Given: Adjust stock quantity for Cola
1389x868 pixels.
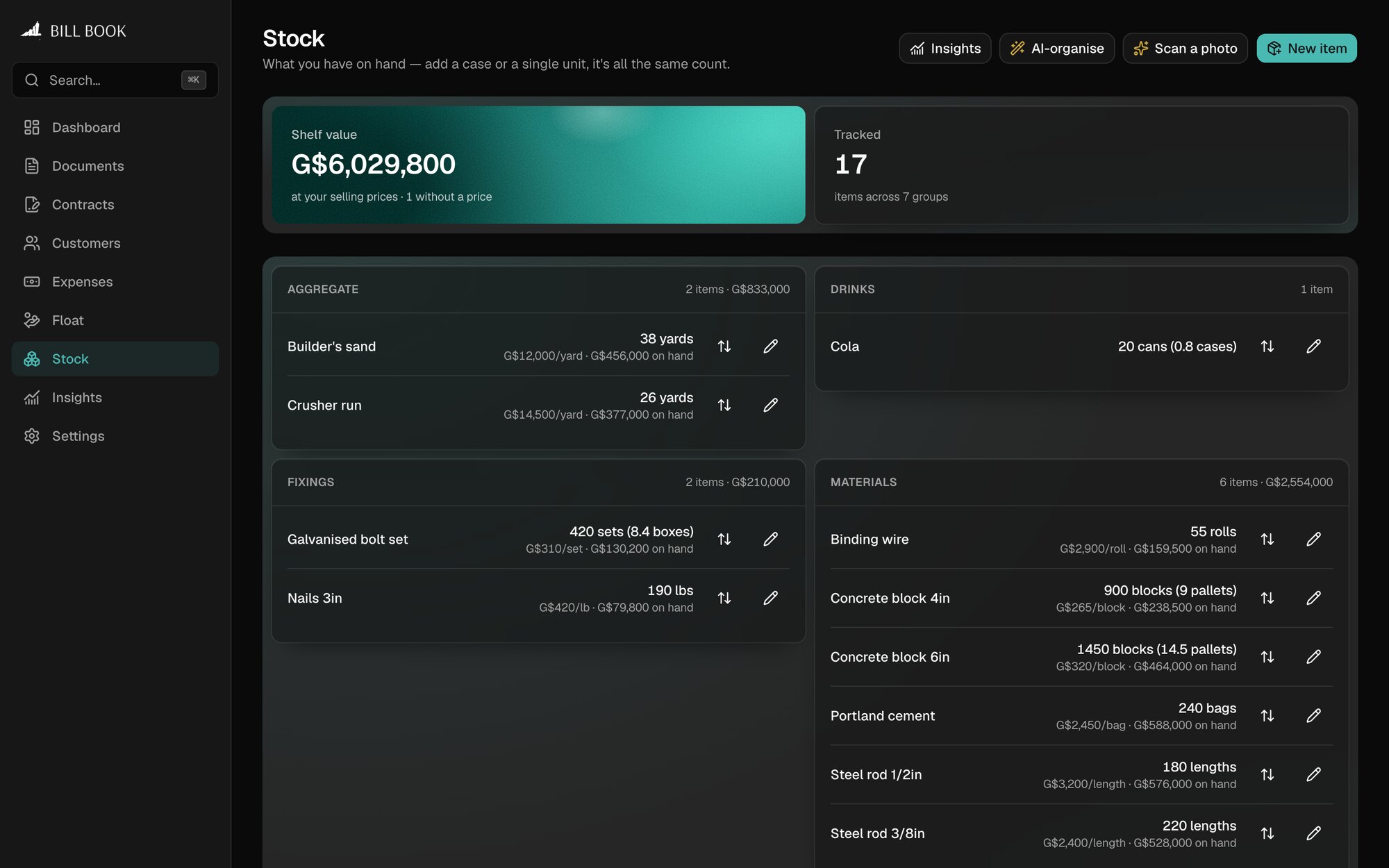Looking at the screenshot, I should (x=1267, y=347).
